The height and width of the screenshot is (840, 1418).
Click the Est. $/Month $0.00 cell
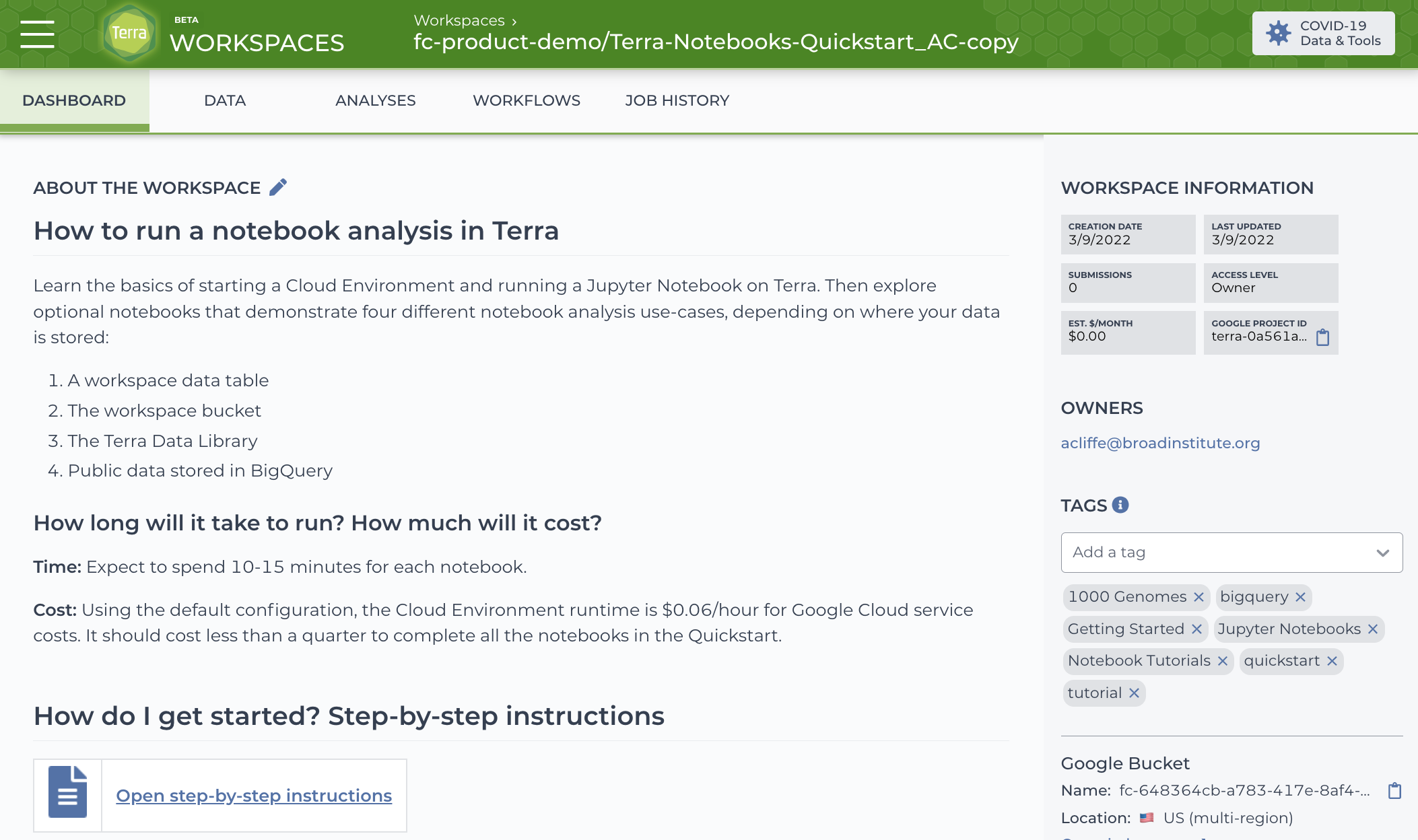pos(1128,332)
